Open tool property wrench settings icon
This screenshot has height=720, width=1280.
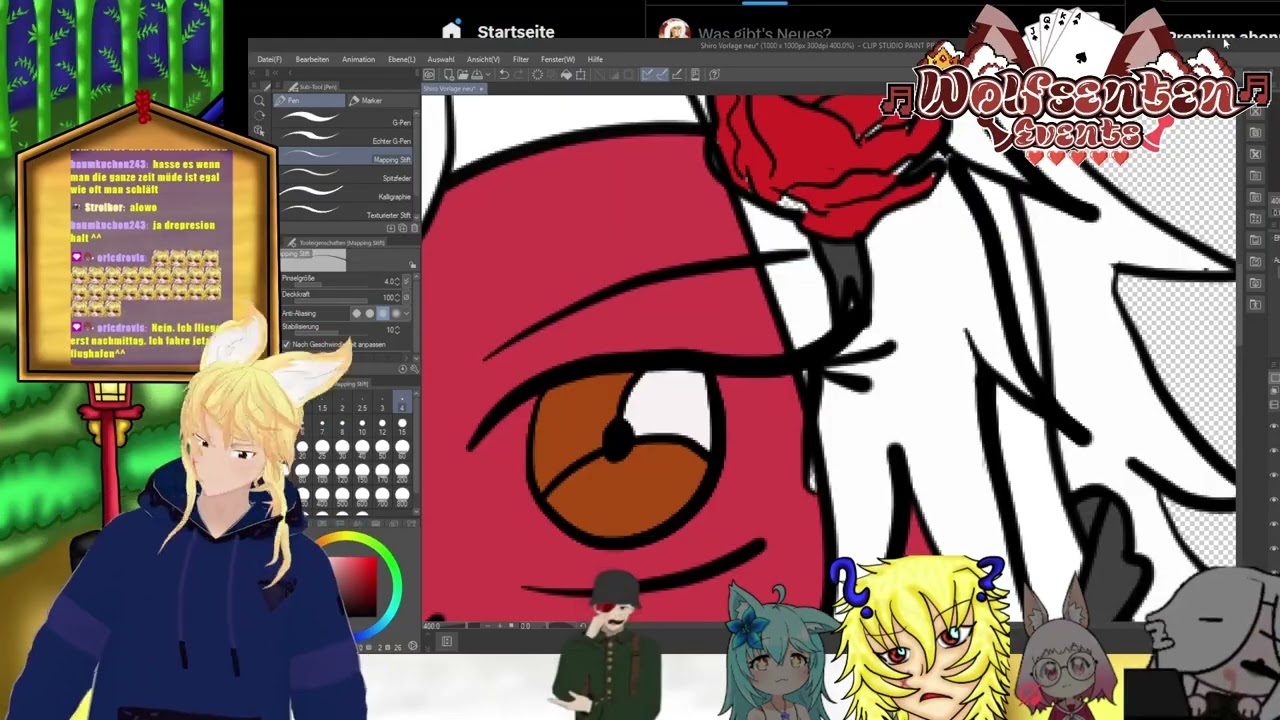(414, 369)
